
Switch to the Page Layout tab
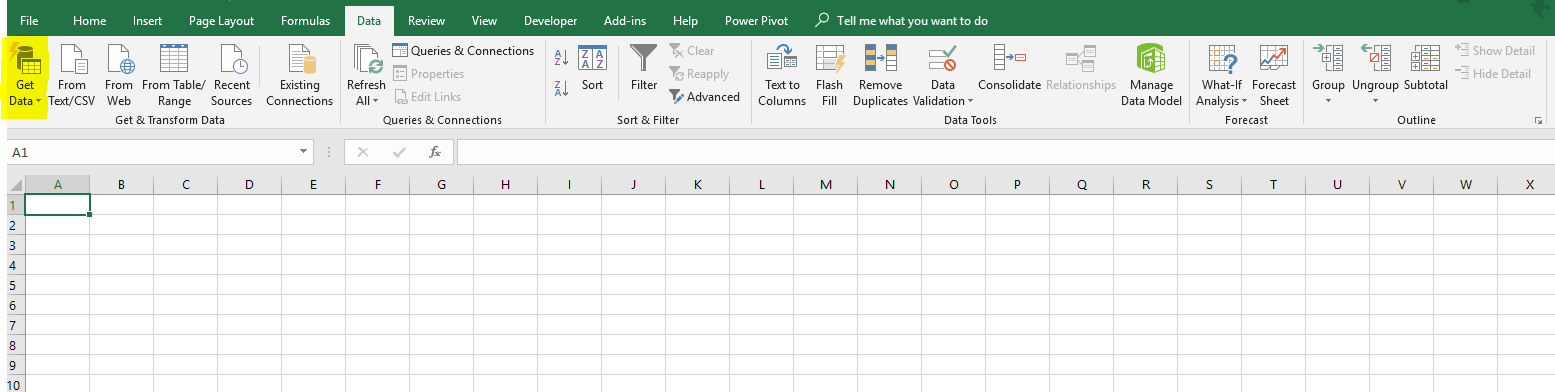[x=221, y=20]
